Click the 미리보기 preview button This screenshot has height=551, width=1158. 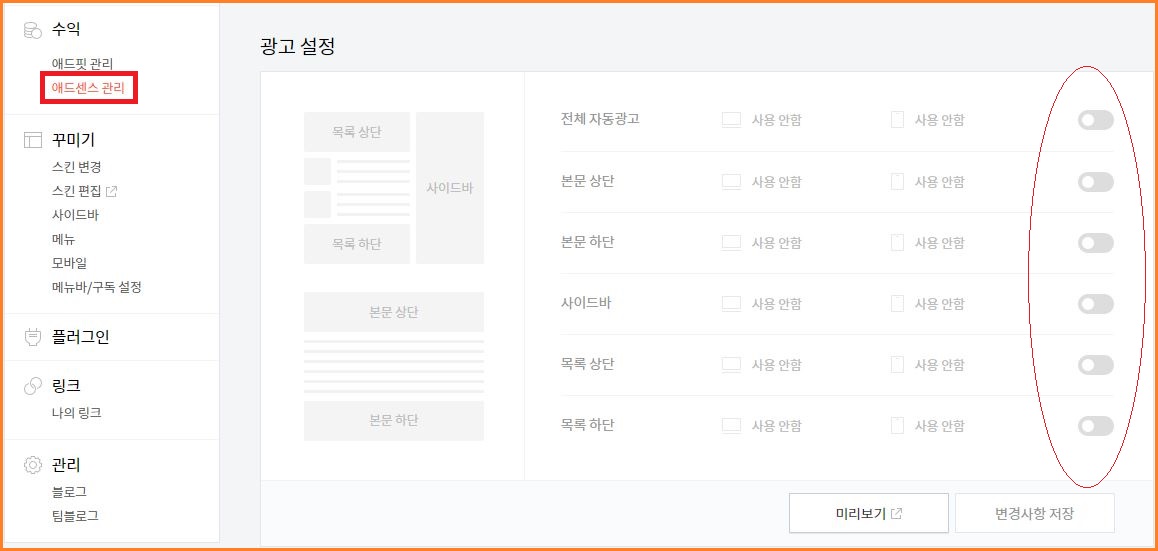[868, 513]
